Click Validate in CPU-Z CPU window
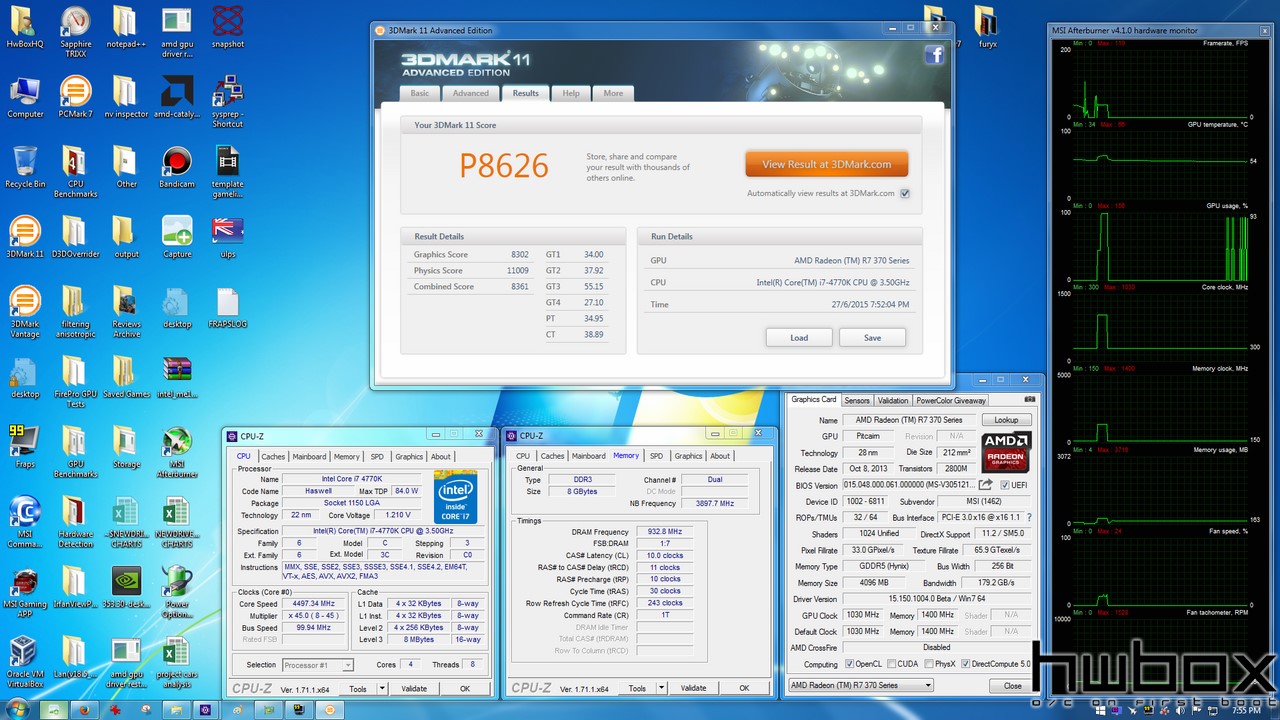Image resolution: width=1280 pixels, height=720 pixels. click(x=414, y=689)
